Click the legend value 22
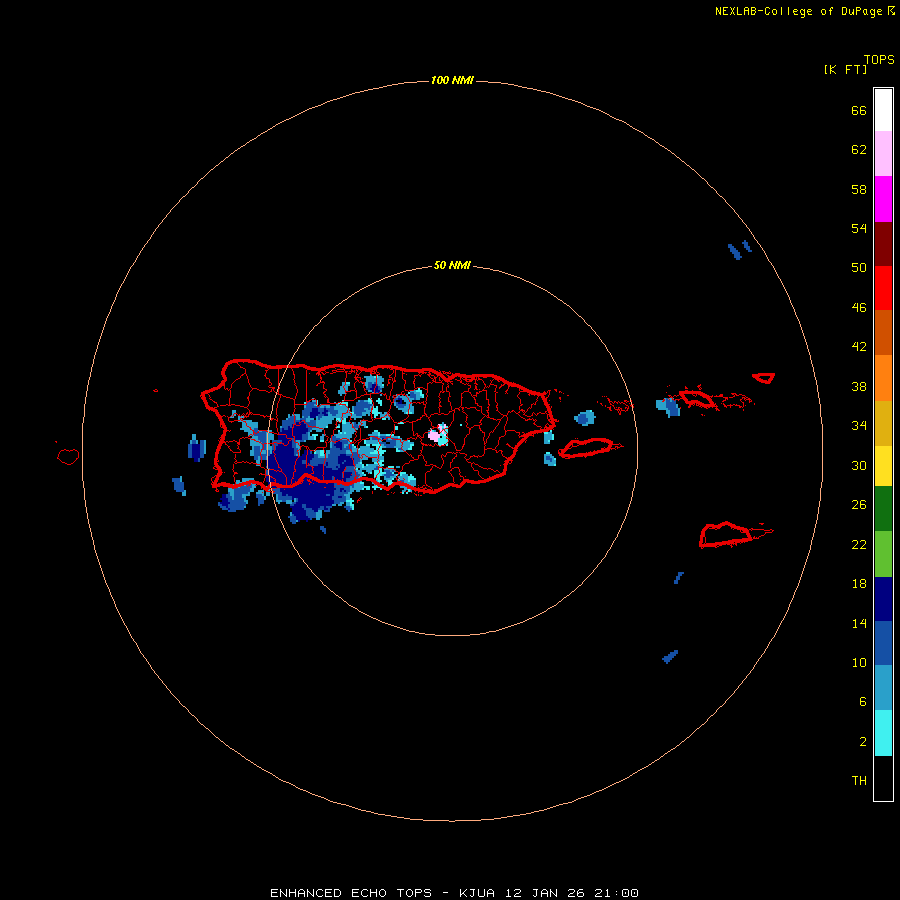 859,544
